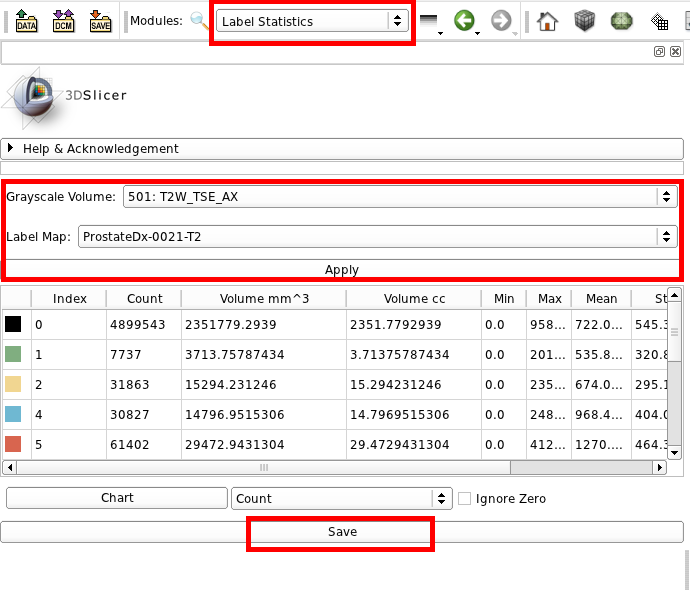This screenshot has width=690, height=604.
Task: Click the Save button below the table
Action: click(342, 532)
